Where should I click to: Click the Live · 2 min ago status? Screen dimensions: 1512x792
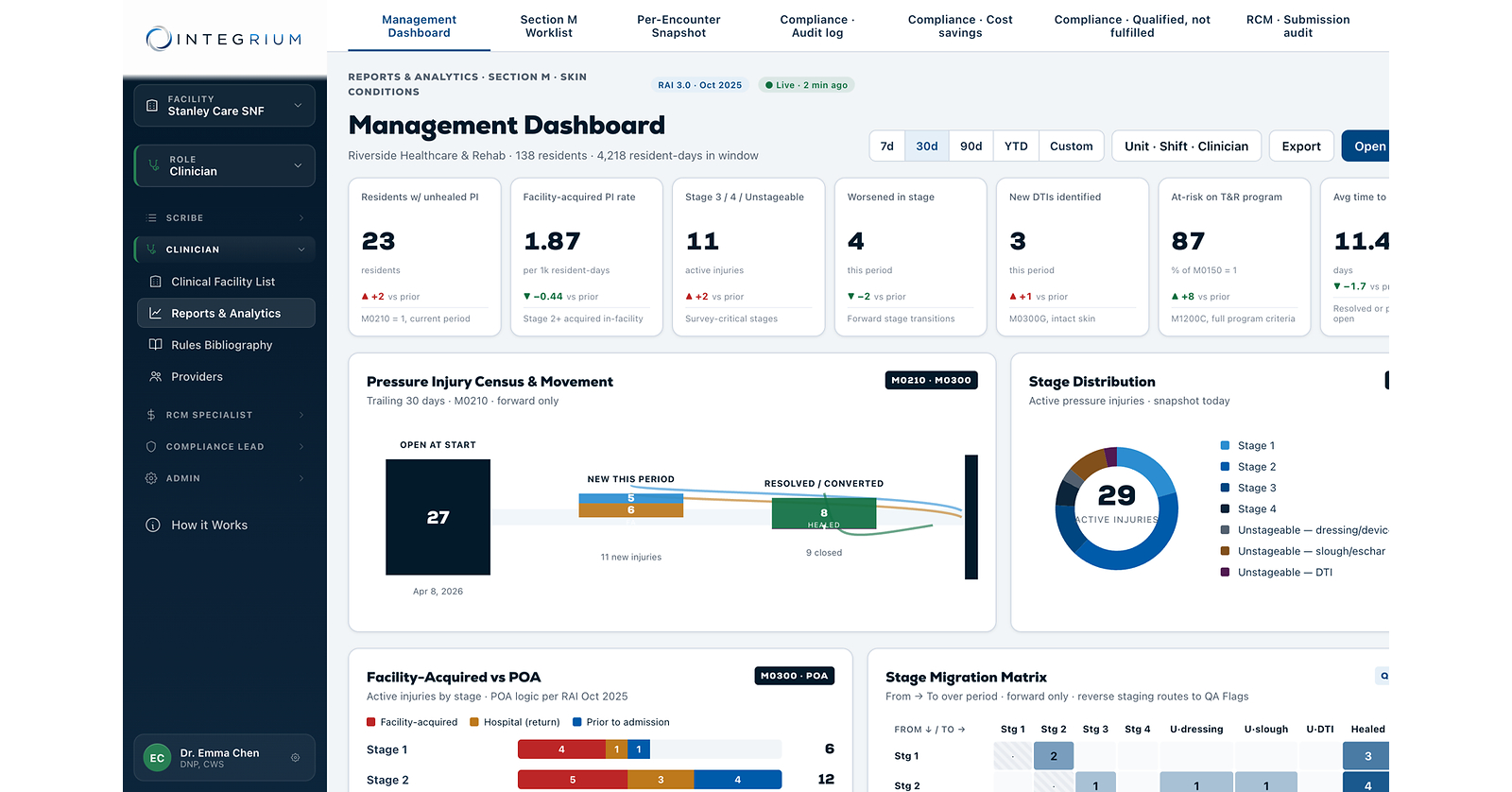click(x=806, y=85)
